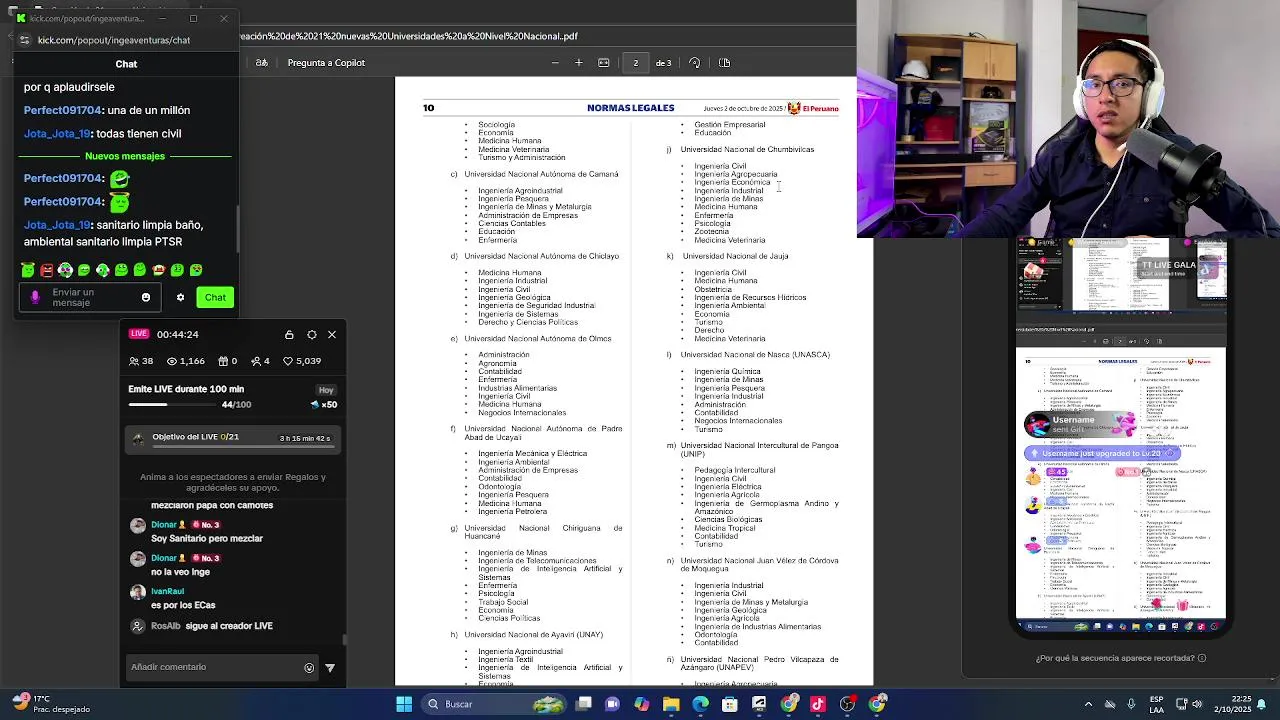Click username Jota_Jota_19 on 'todas tienen civil'

point(57,133)
